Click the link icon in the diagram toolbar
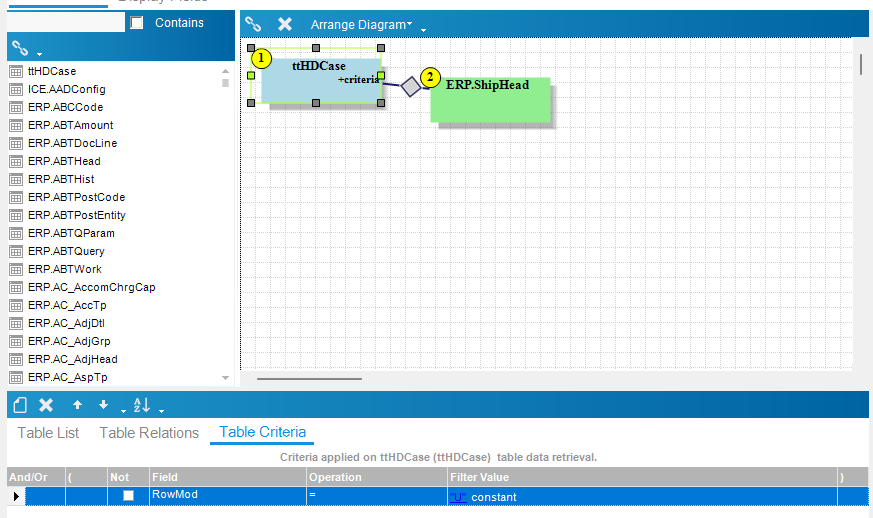Image resolution: width=873 pixels, height=518 pixels. [x=253, y=24]
